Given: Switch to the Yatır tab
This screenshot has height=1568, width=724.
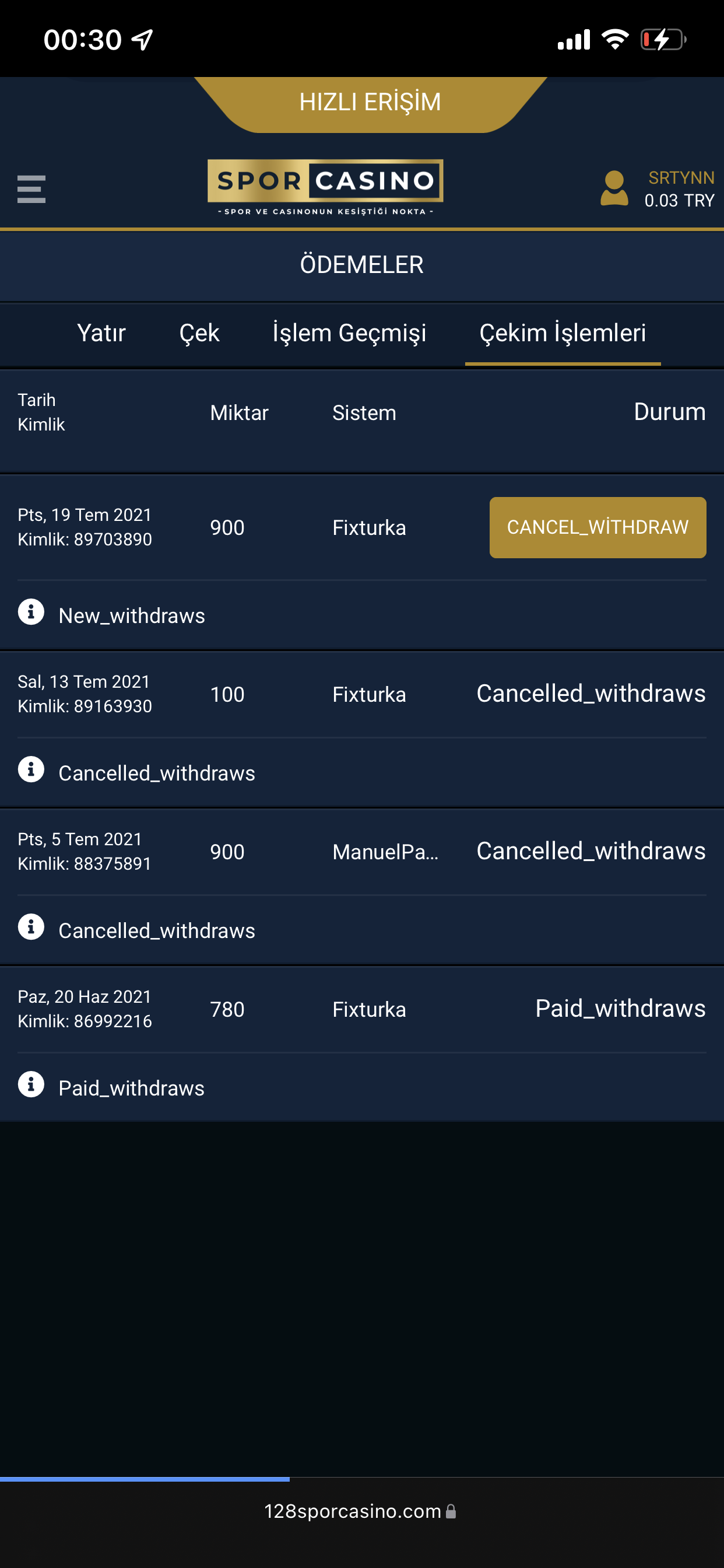Looking at the screenshot, I should [x=101, y=333].
